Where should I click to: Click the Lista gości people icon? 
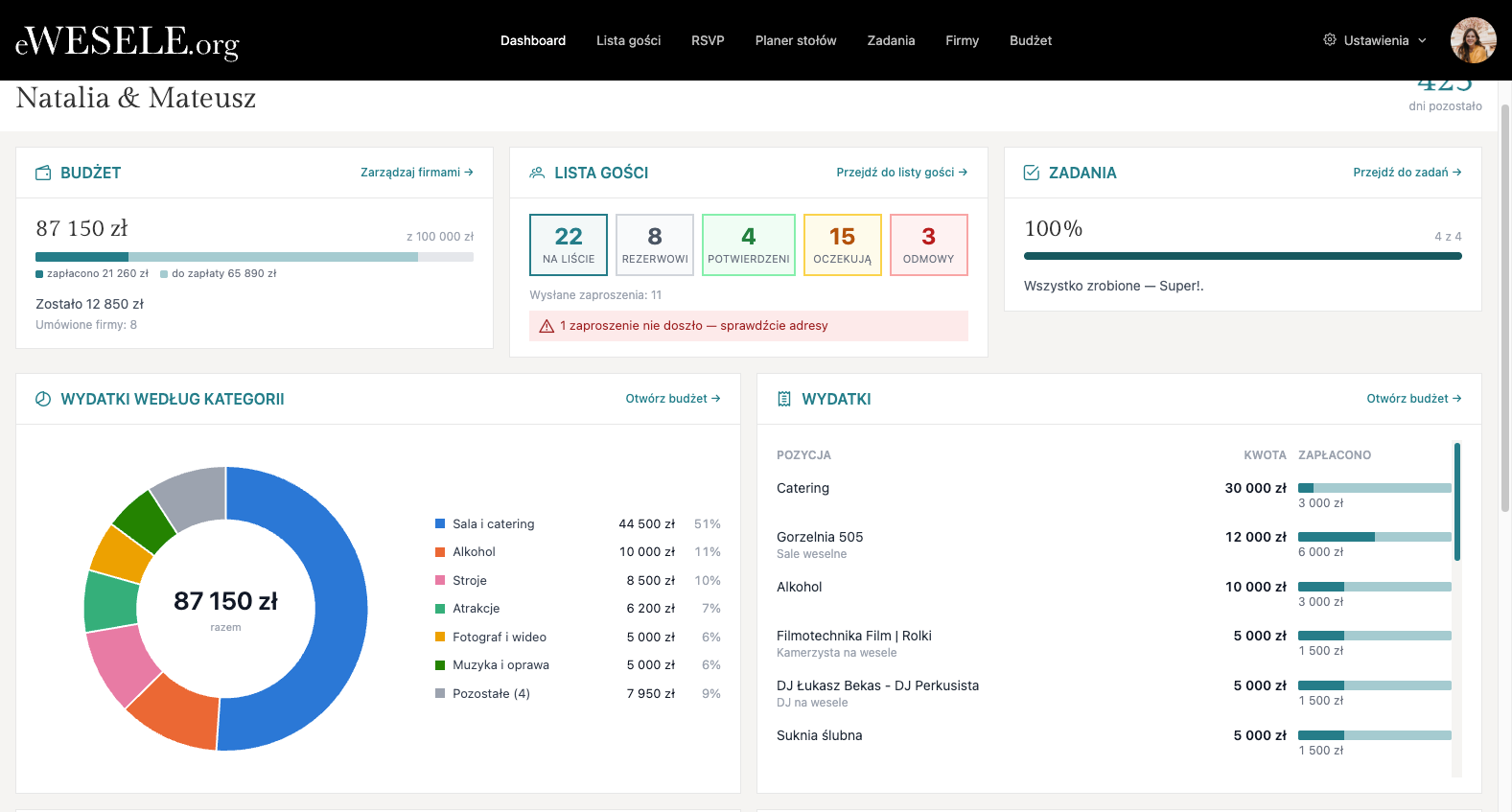point(537,173)
